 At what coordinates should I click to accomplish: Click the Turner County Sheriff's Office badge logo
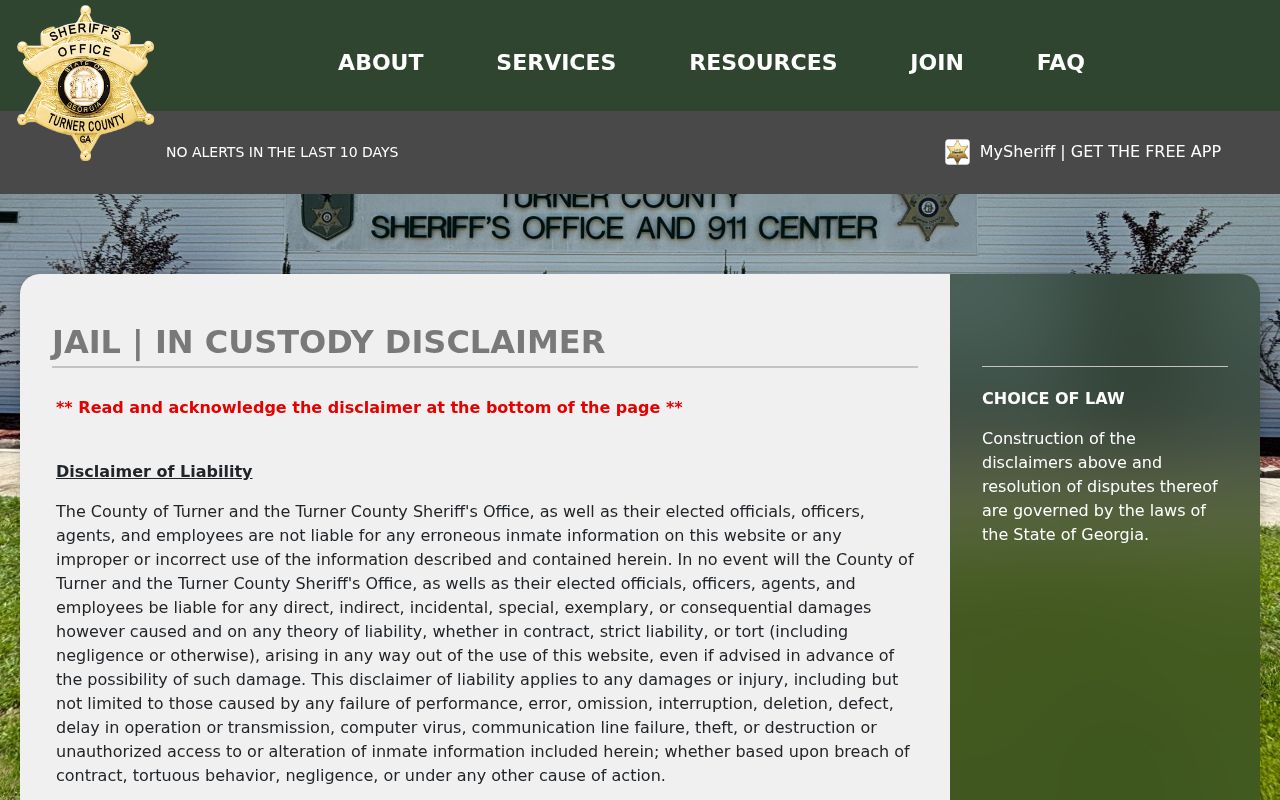coord(86,82)
